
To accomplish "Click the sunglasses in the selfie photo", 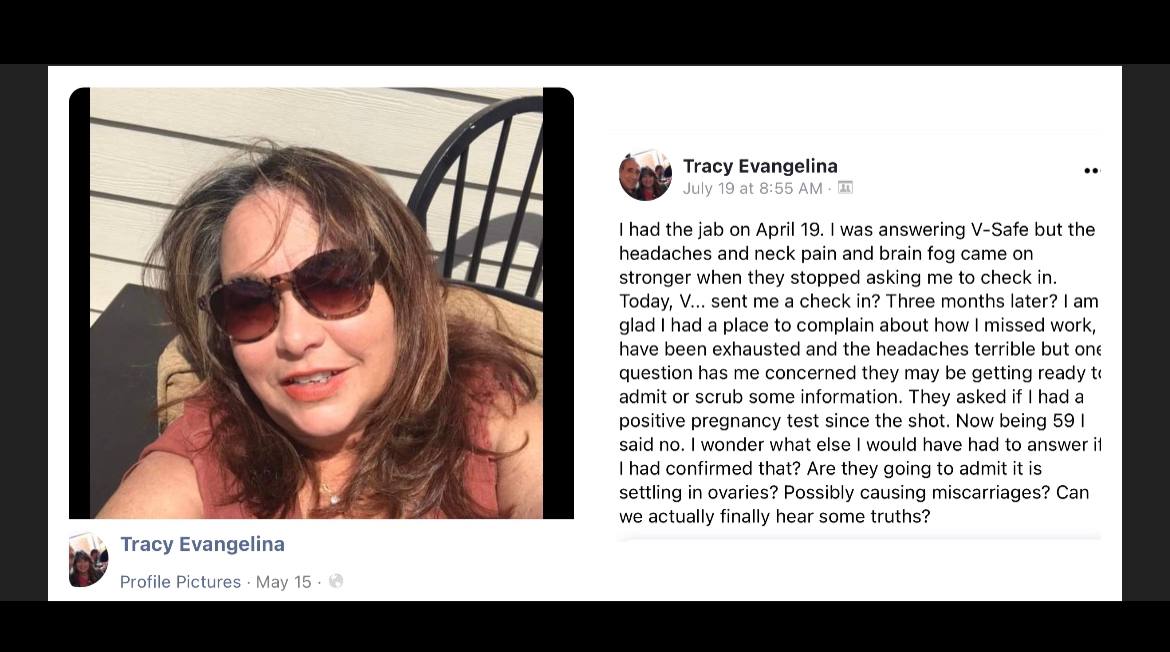I will click(295, 291).
